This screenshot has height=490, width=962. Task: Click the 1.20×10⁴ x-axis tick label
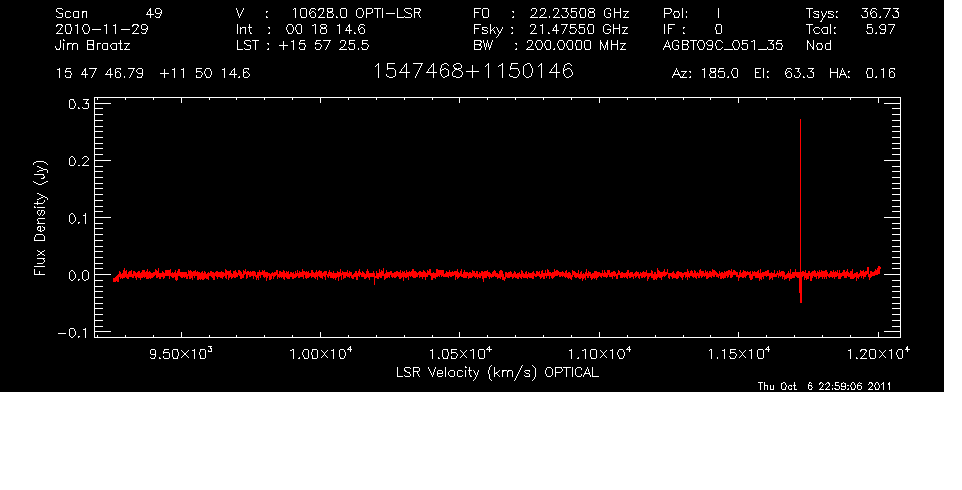point(878,353)
